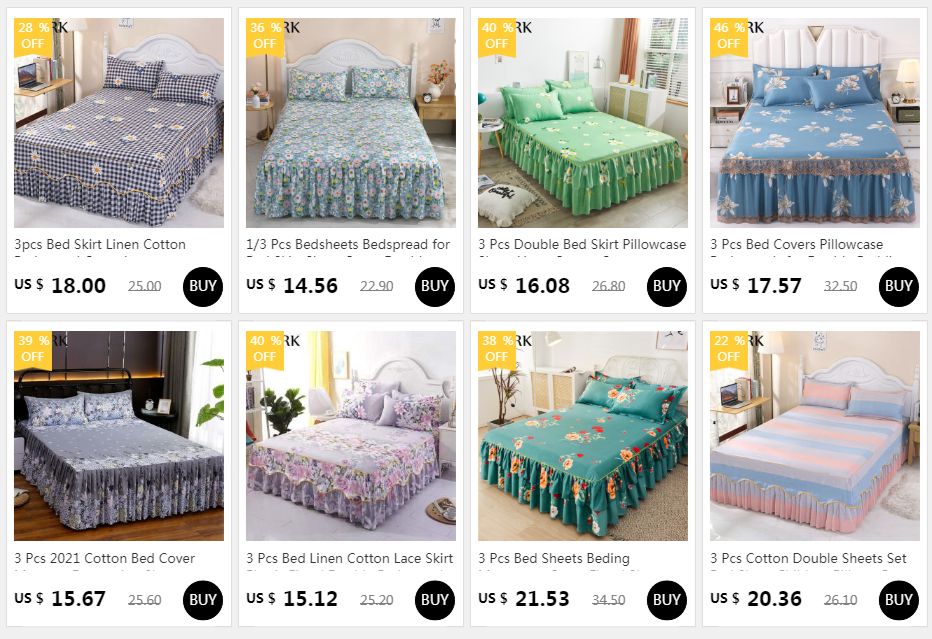Open '3 Pcs Bed Linen Cotton Lace Skirt' link
Image resolution: width=932 pixels, height=639 pixels.
pos(350,558)
